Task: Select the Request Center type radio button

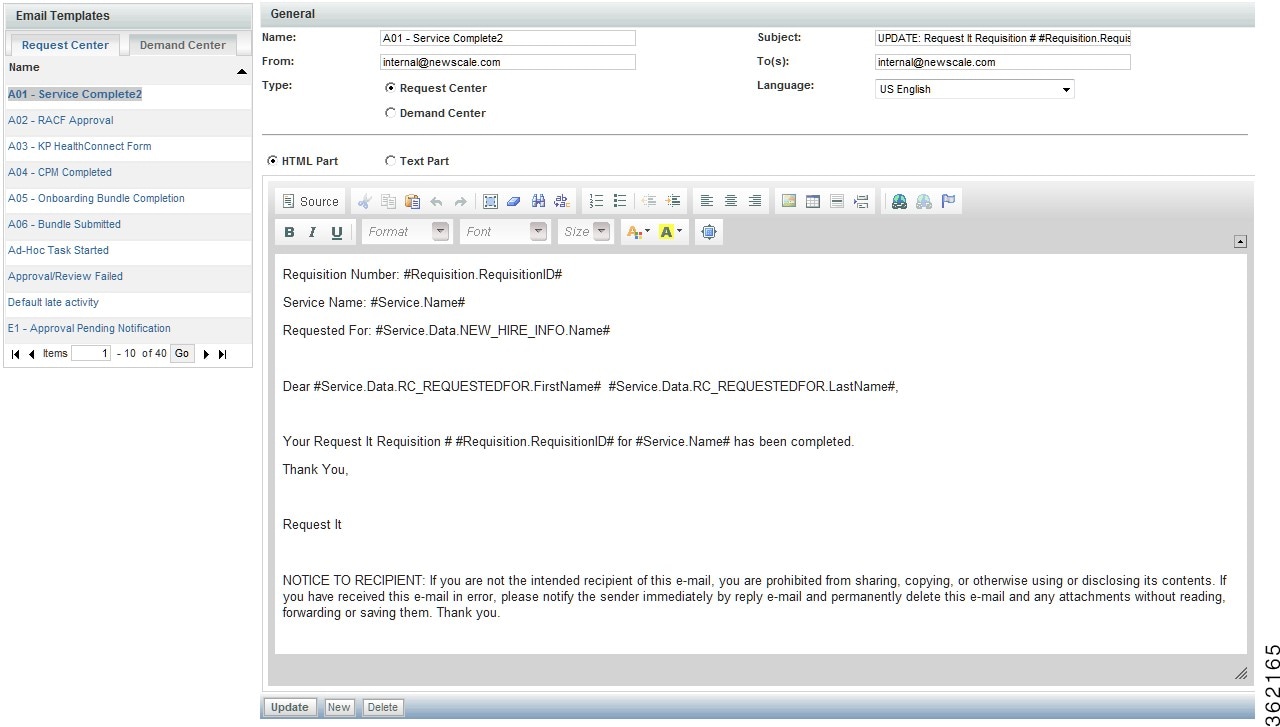Action: [x=390, y=87]
